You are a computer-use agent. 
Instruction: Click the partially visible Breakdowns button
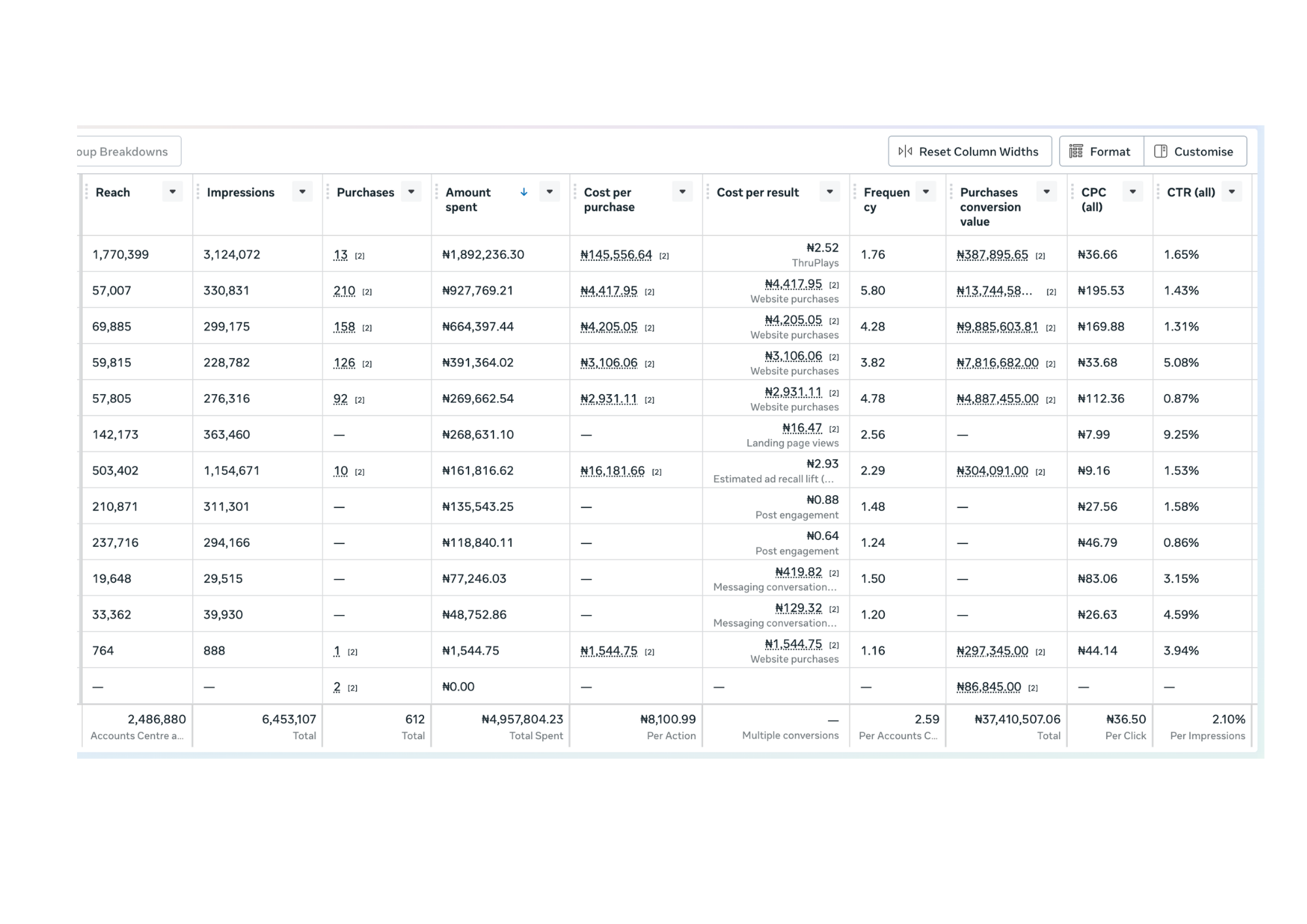click(129, 152)
